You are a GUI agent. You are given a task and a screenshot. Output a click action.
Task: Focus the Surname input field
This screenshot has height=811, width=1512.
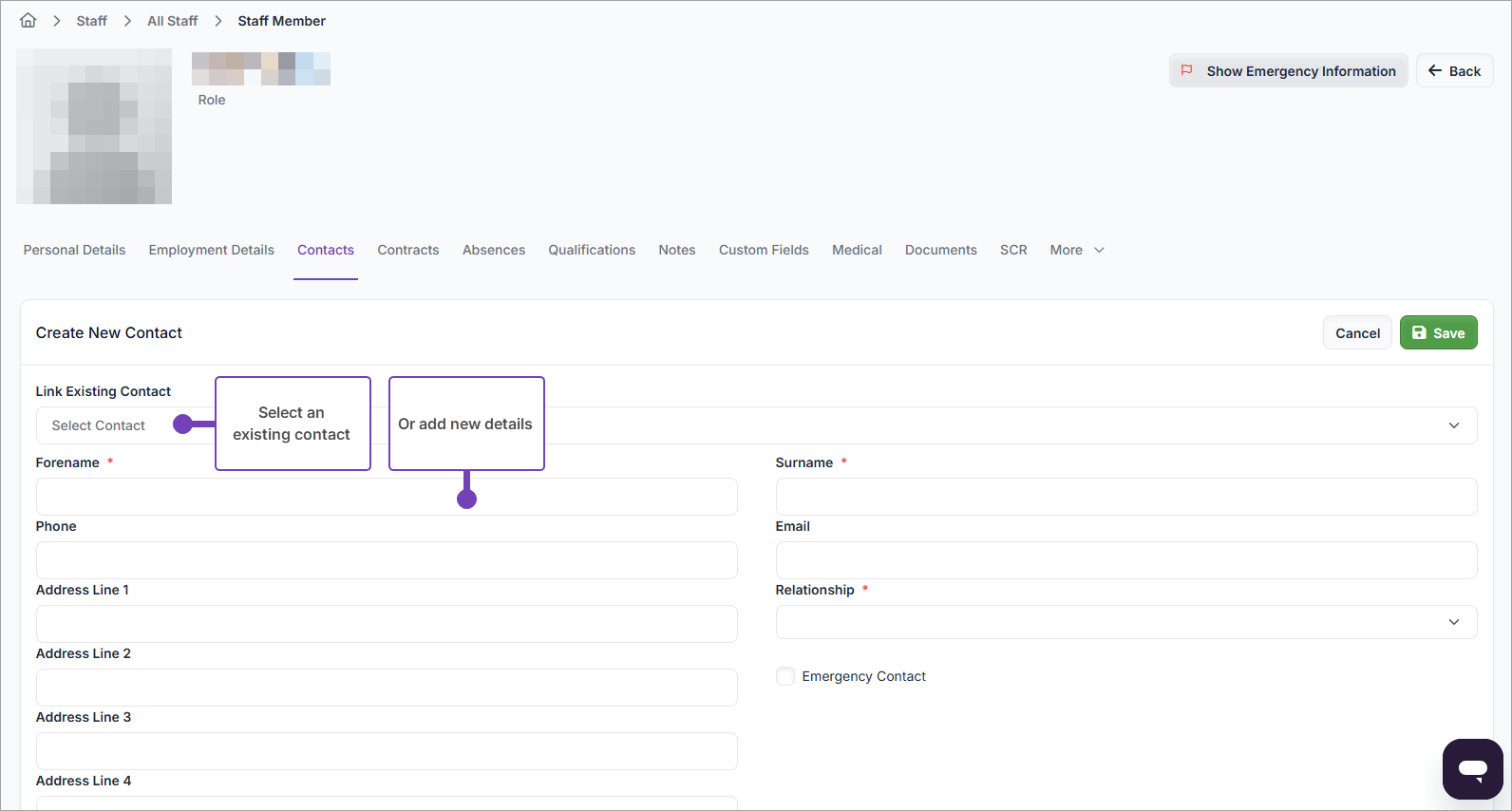tap(1125, 497)
